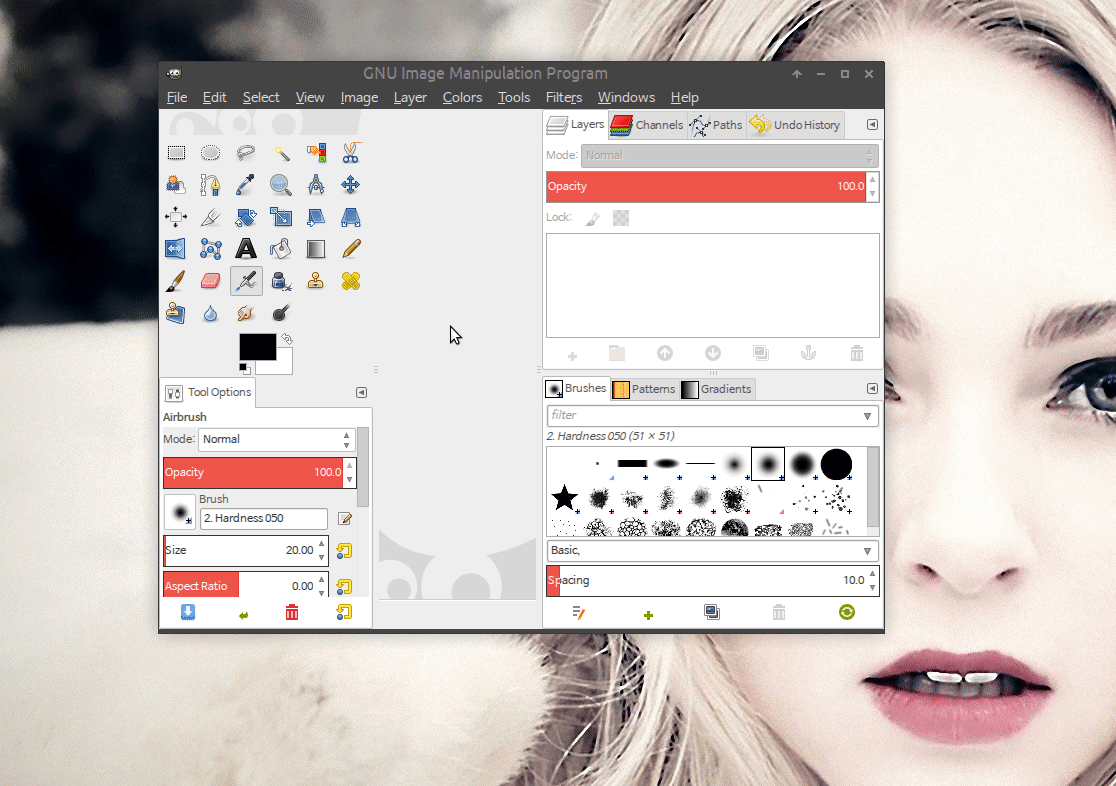
Task: Switch to the Patterns tab
Action: coord(644,389)
